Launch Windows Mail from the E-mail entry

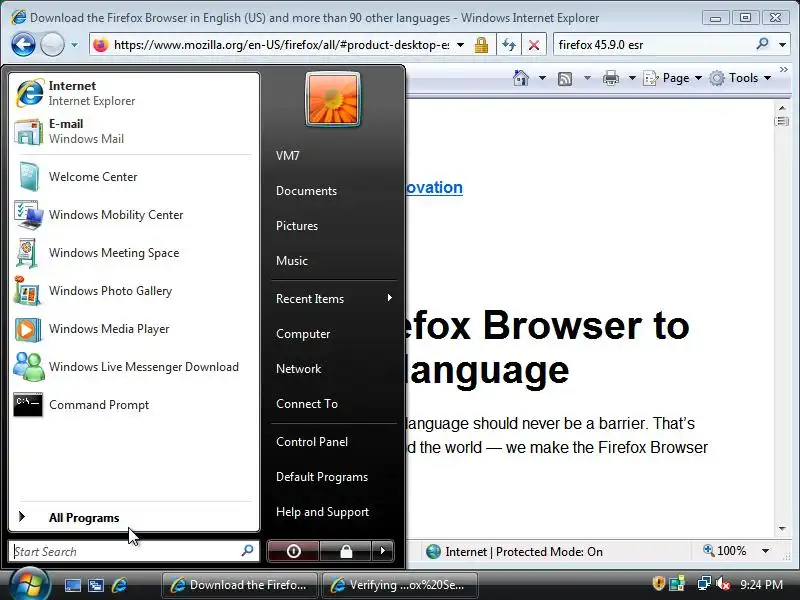click(134, 131)
